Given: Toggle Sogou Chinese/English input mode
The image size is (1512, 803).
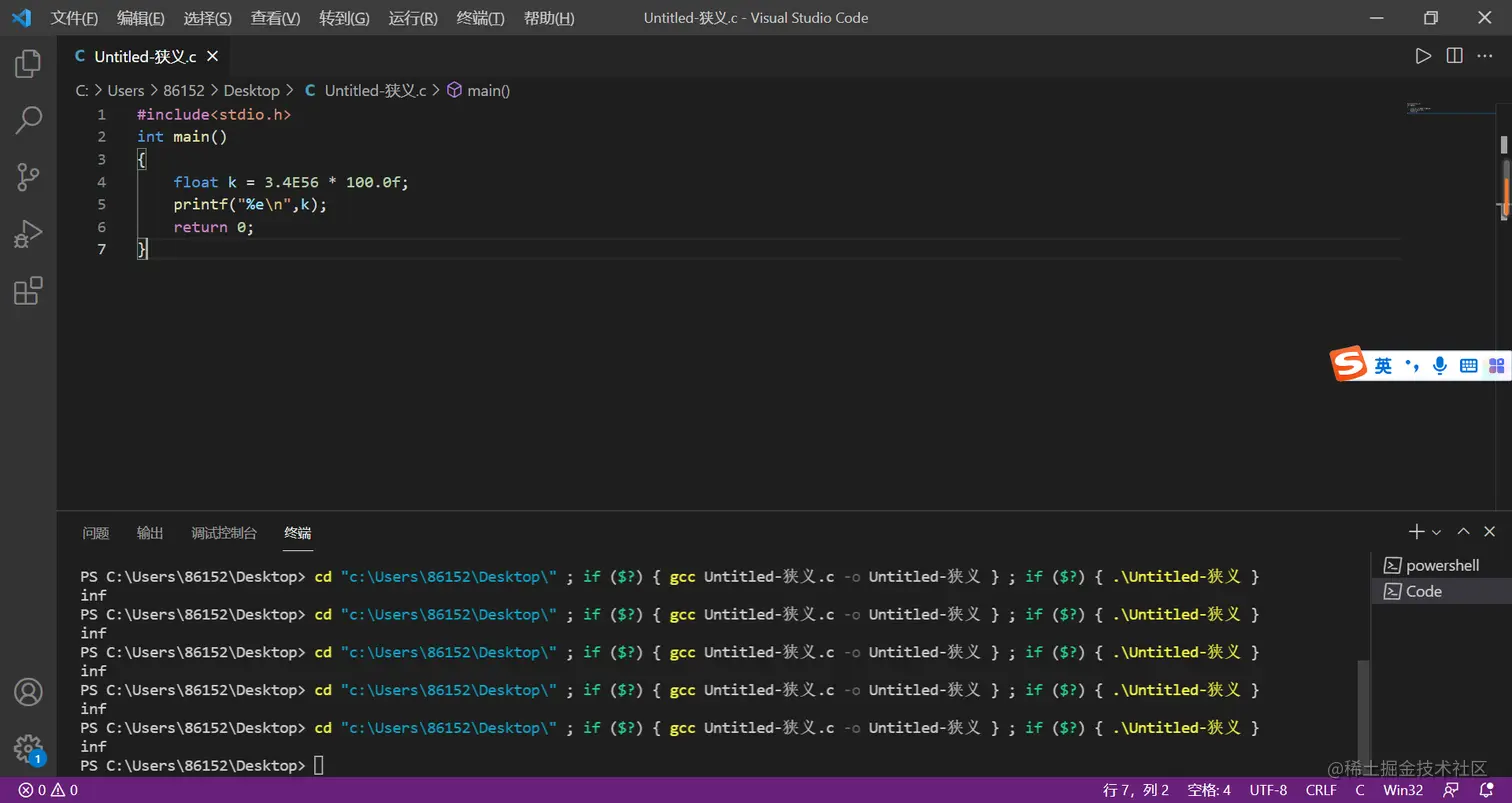Looking at the screenshot, I should tap(1383, 366).
